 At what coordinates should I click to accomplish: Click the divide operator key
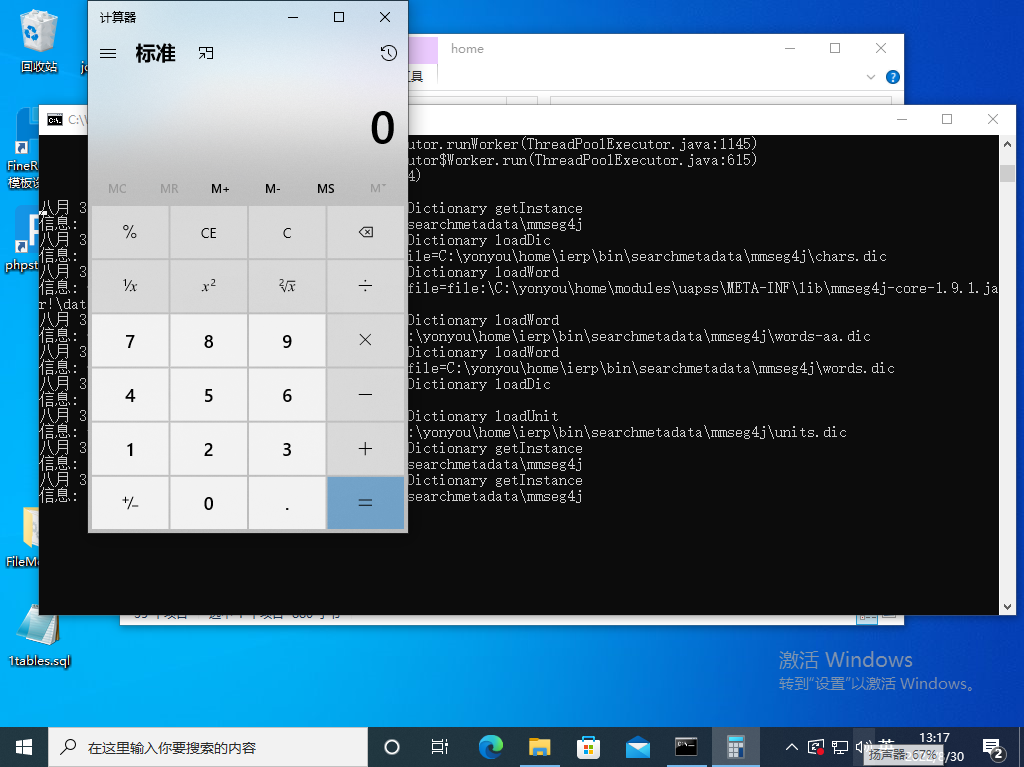(366, 286)
